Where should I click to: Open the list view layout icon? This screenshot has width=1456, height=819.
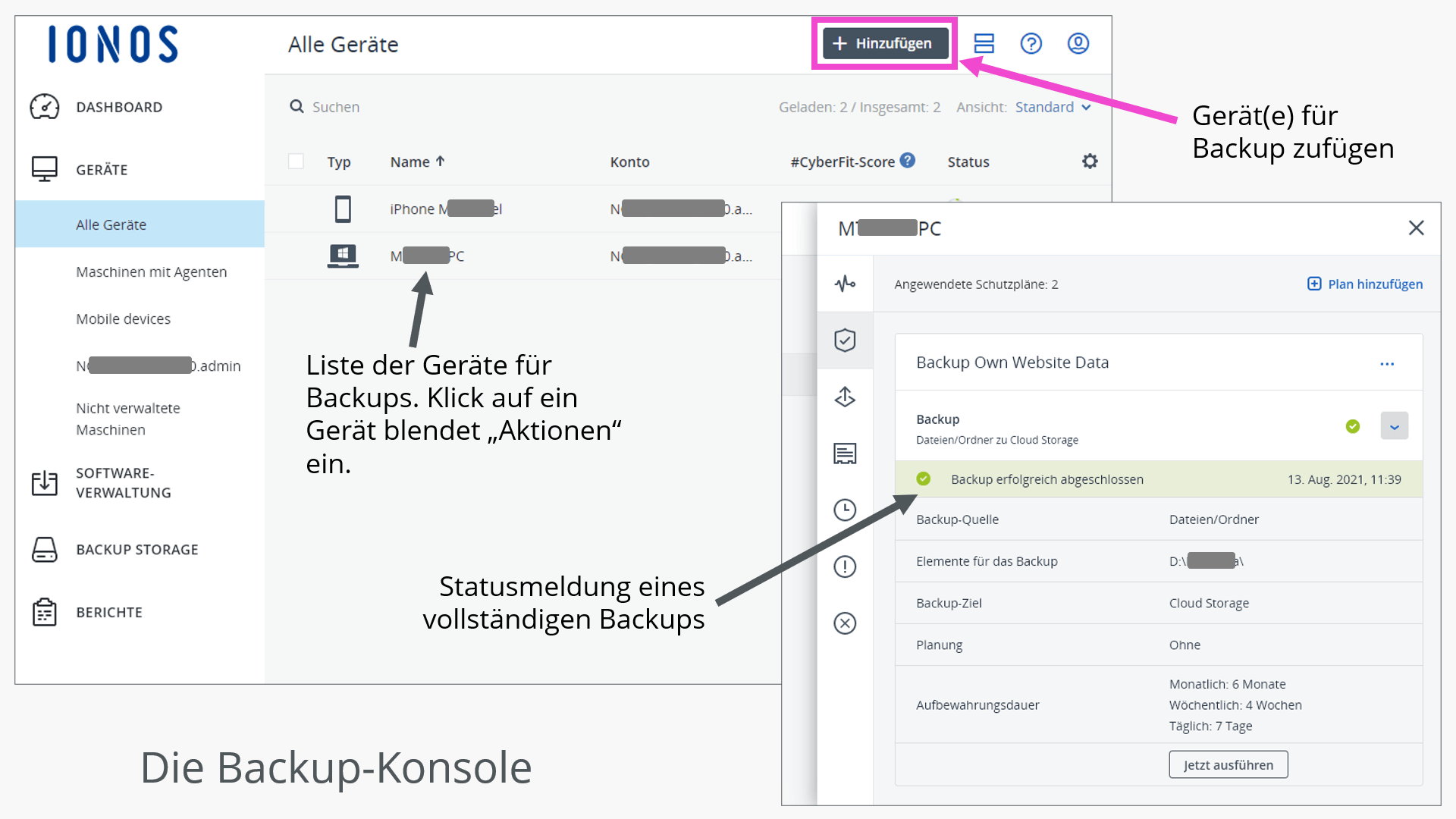(x=984, y=43)
